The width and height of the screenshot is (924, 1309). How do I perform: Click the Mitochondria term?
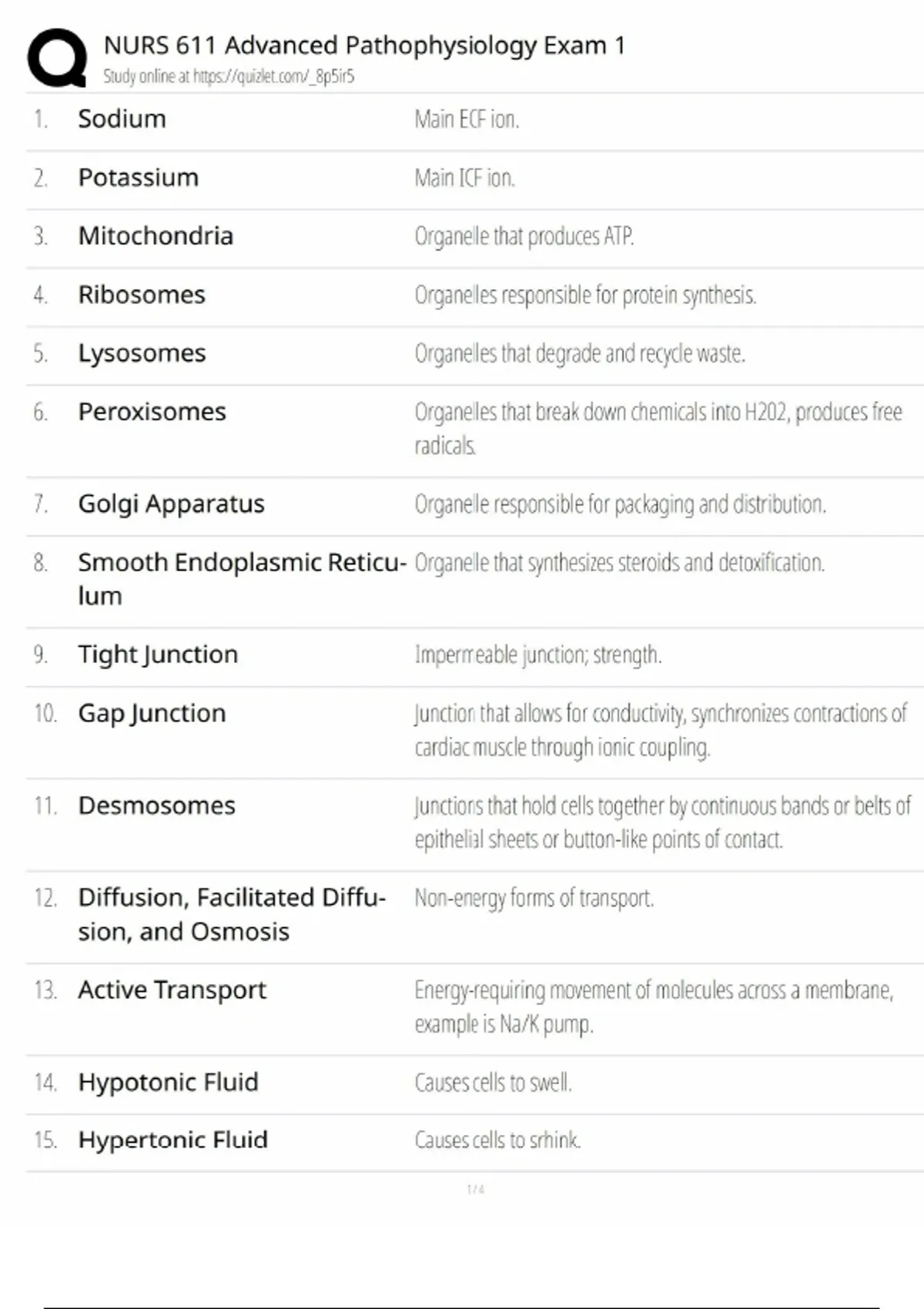click(x=155, y=236)
